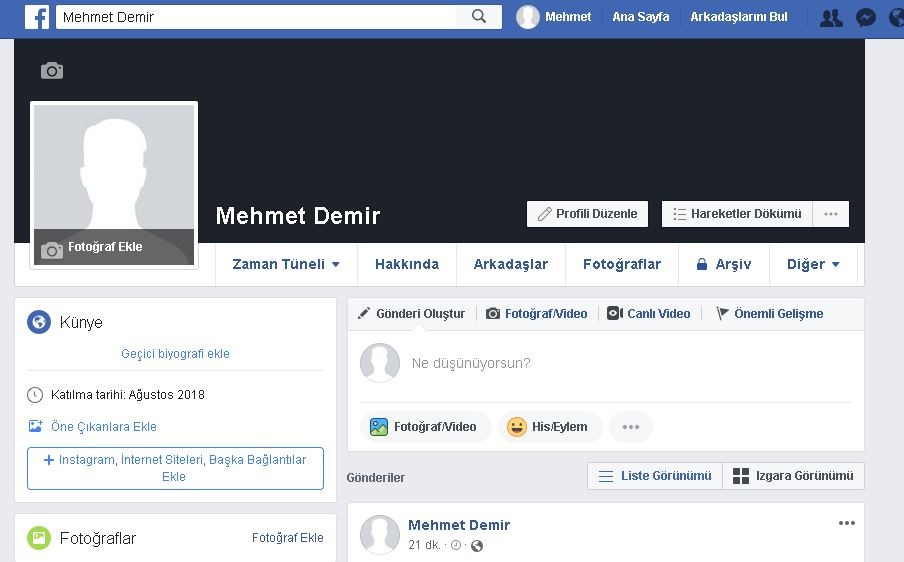Click the search field containing Mehmet Demir
Screen dimensions: 904x562
click(256, 17)
